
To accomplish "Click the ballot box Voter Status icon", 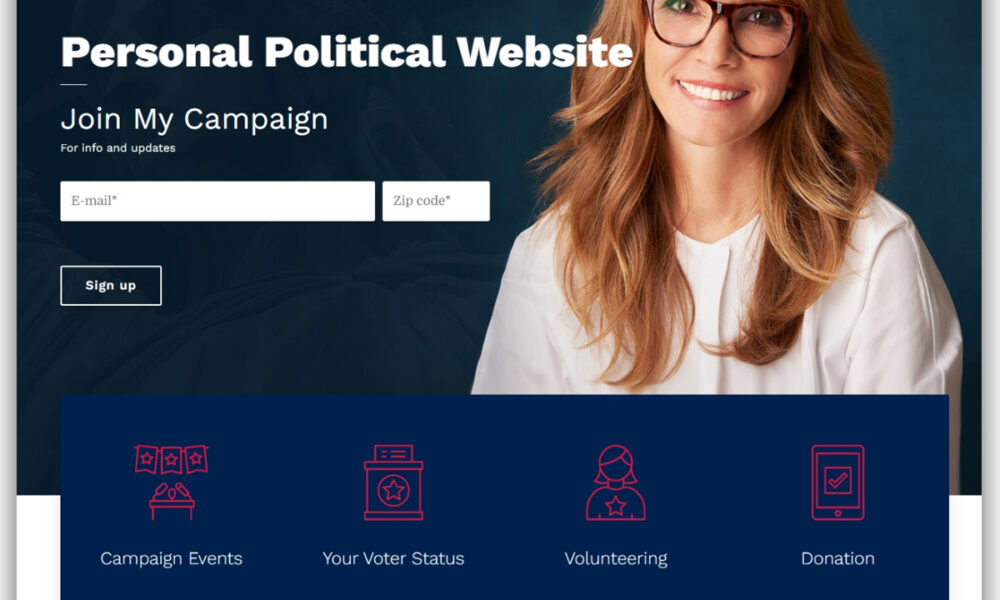I will click(x=393, y=482).
